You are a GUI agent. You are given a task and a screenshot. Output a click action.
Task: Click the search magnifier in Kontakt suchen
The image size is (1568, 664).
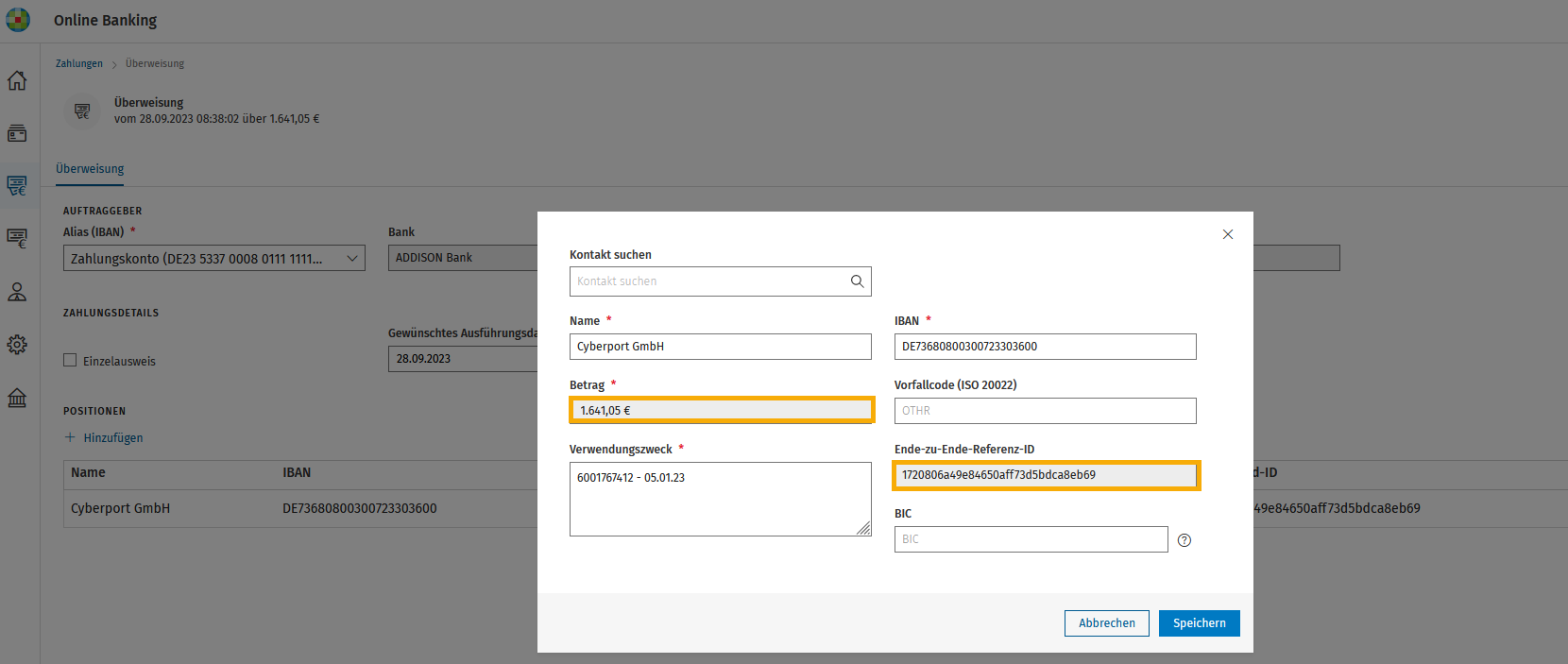(x=857, y=281)
